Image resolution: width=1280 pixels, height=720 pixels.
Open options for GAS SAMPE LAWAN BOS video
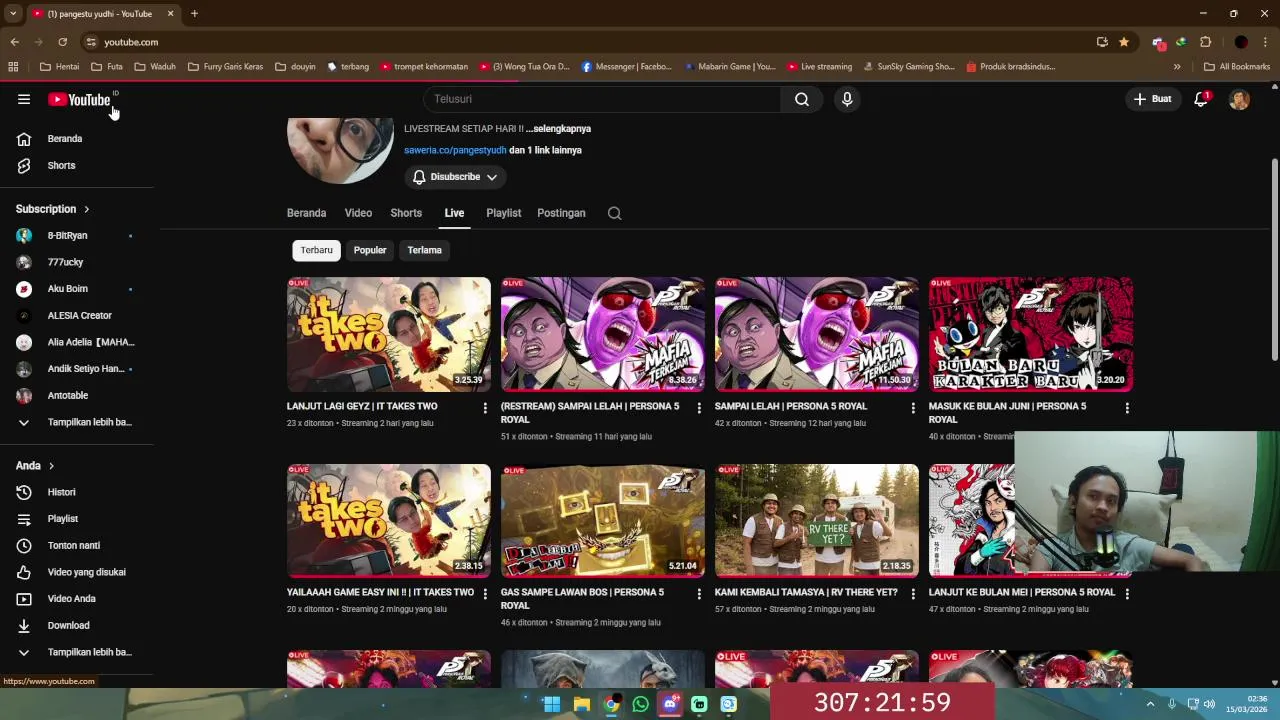[x=699, y=594]
